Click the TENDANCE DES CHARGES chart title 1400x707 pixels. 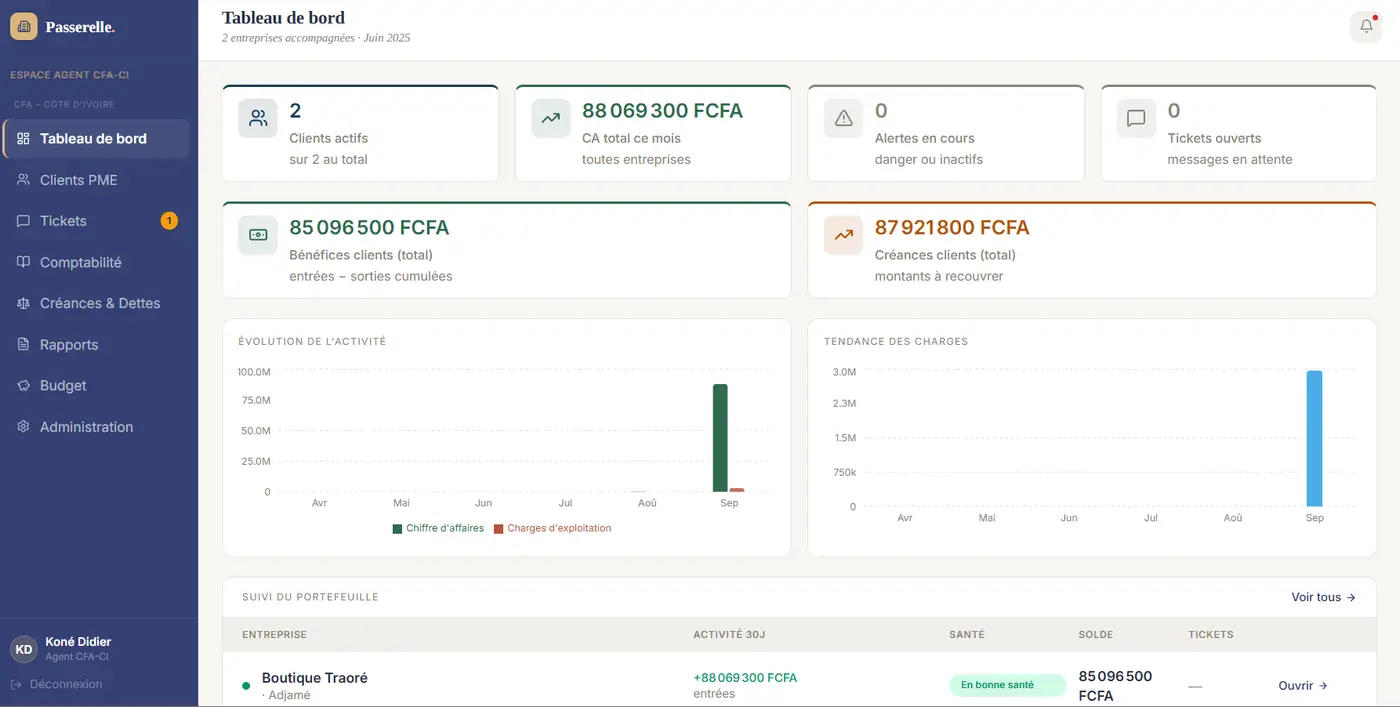pos(896,342)
